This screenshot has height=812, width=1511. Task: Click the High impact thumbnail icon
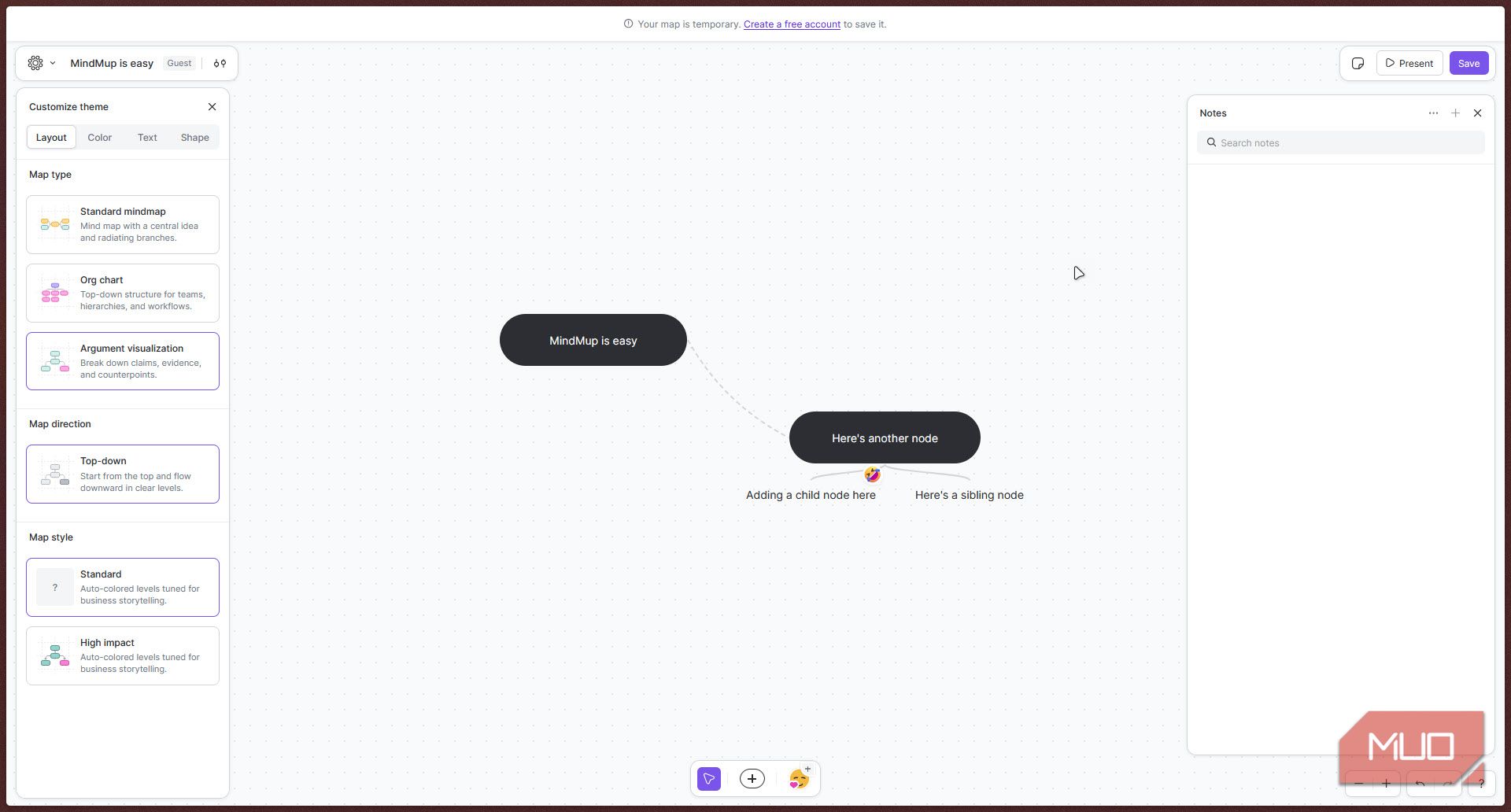click(55, 655)
